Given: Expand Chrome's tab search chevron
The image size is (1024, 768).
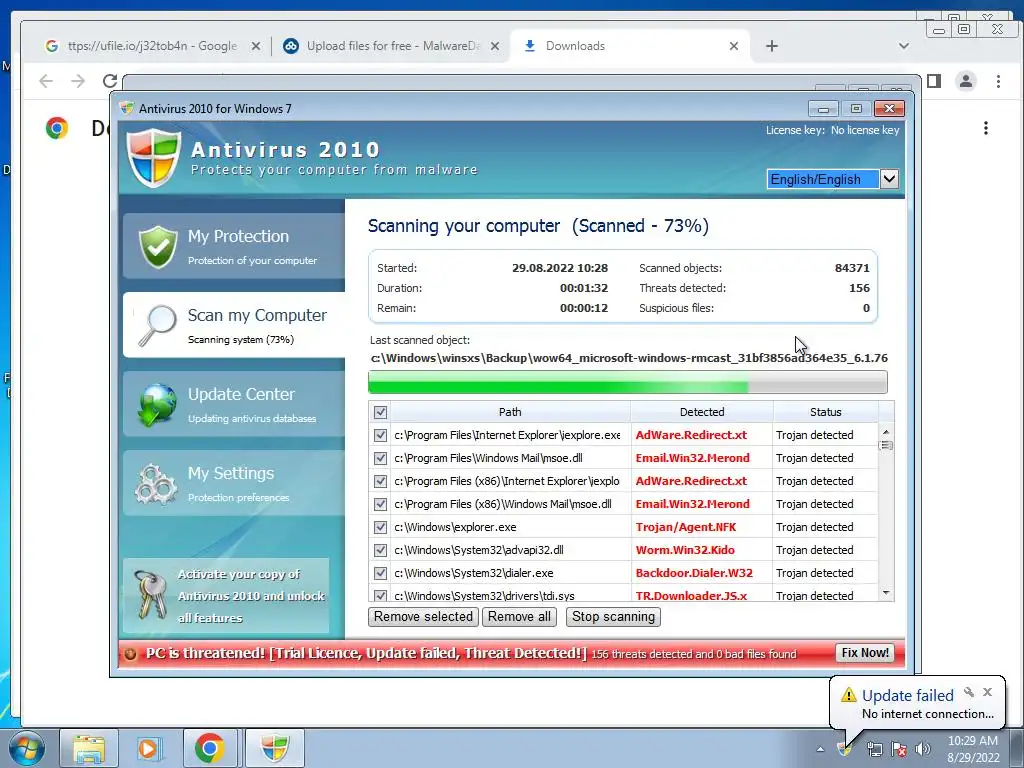Looking at the screenshot, I should point(904,46).
